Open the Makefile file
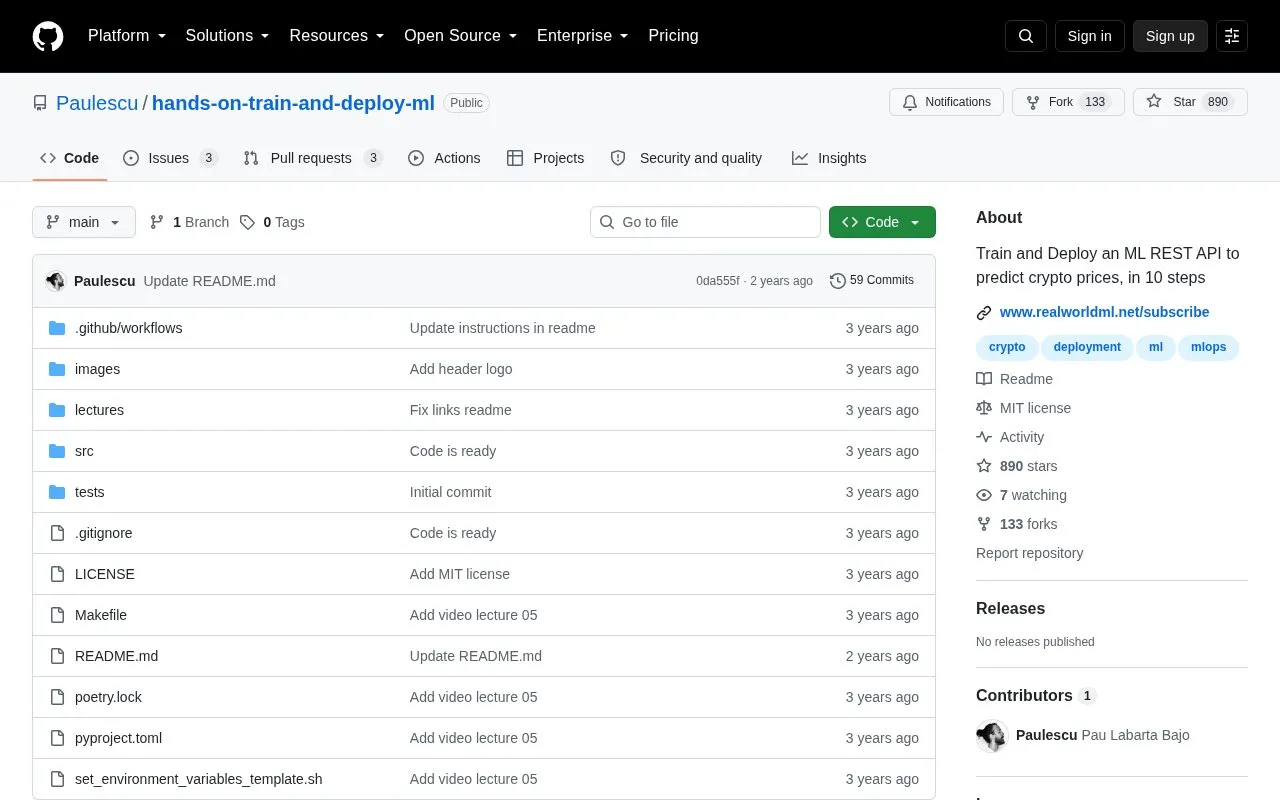1280x800 pixels. tap(101, 615)
